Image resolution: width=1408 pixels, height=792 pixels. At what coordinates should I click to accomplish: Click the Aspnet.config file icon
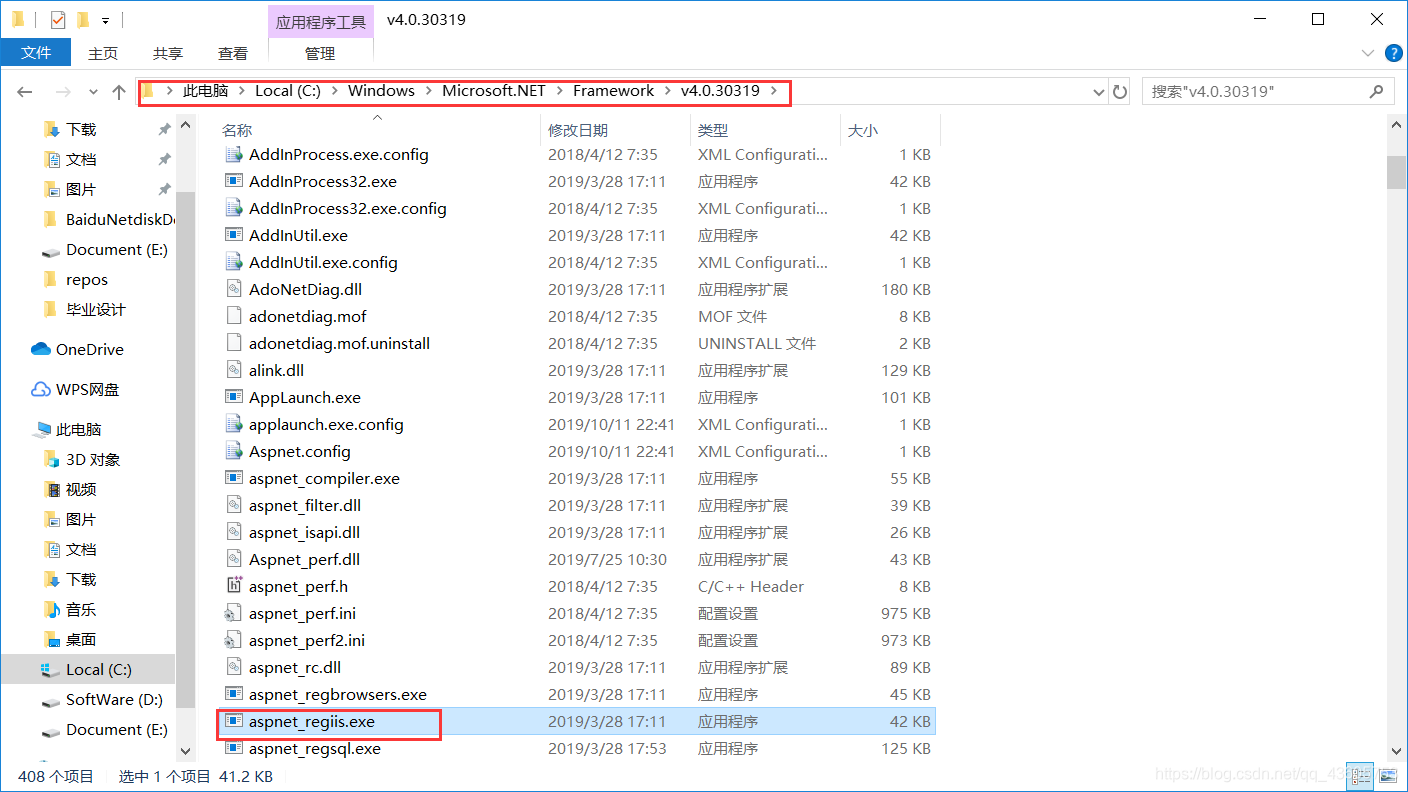[x=234, y=451]
